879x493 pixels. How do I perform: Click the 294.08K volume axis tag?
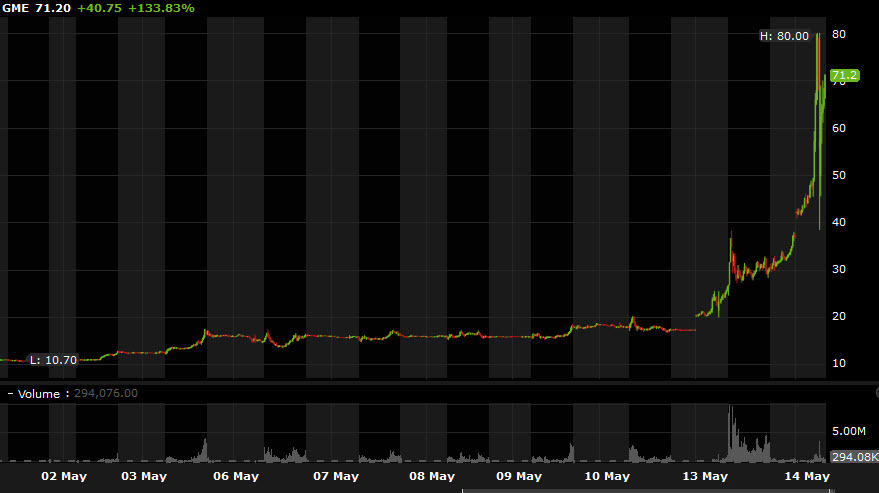(854, 457)
